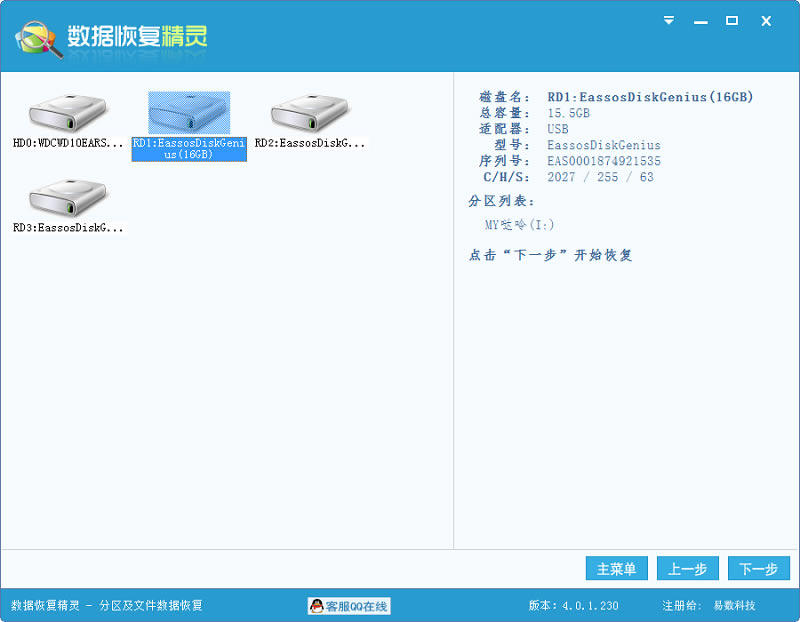Click the 主菜单 button

click(617, 569)
